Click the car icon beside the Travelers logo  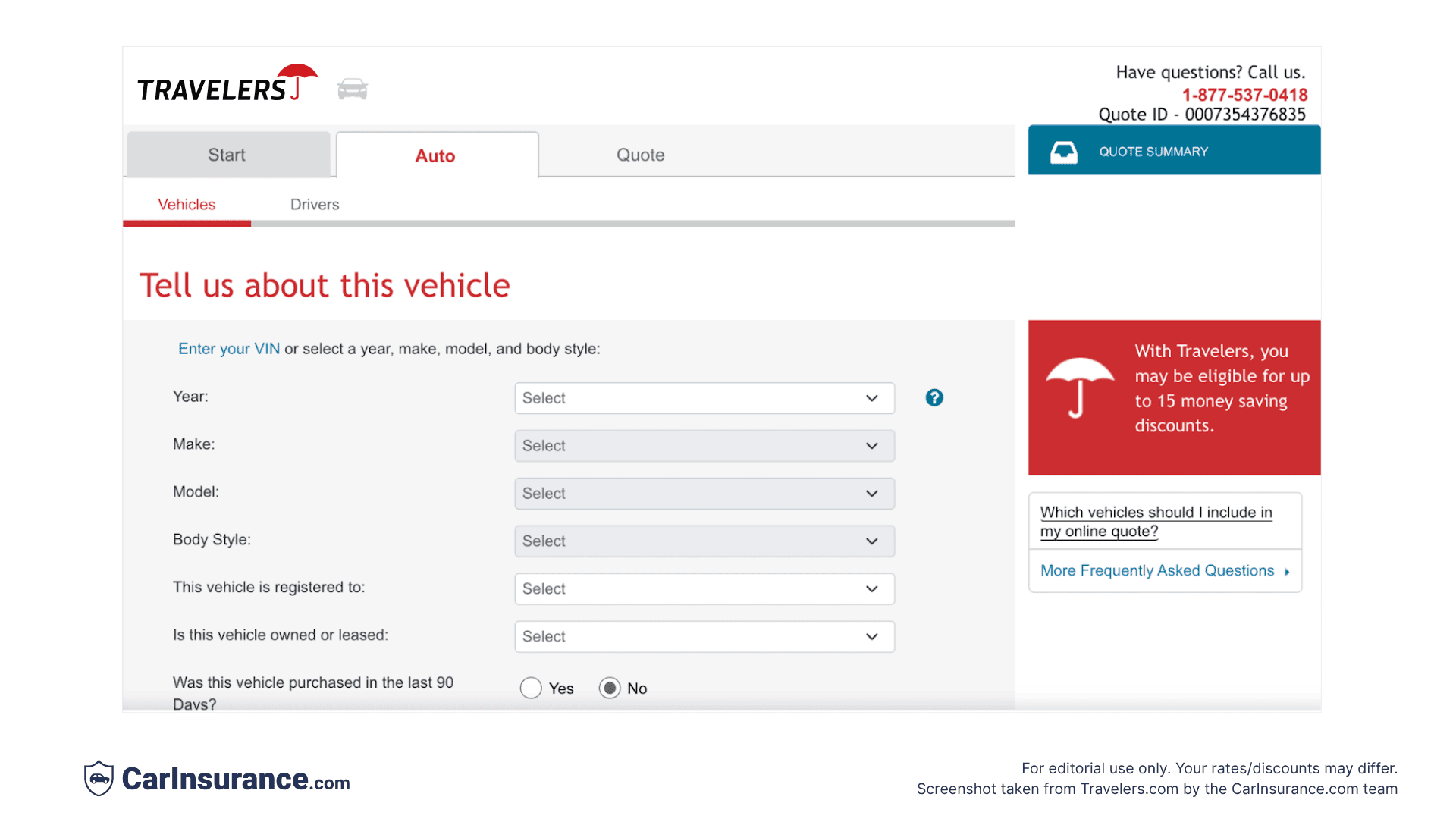coord(353,88)
